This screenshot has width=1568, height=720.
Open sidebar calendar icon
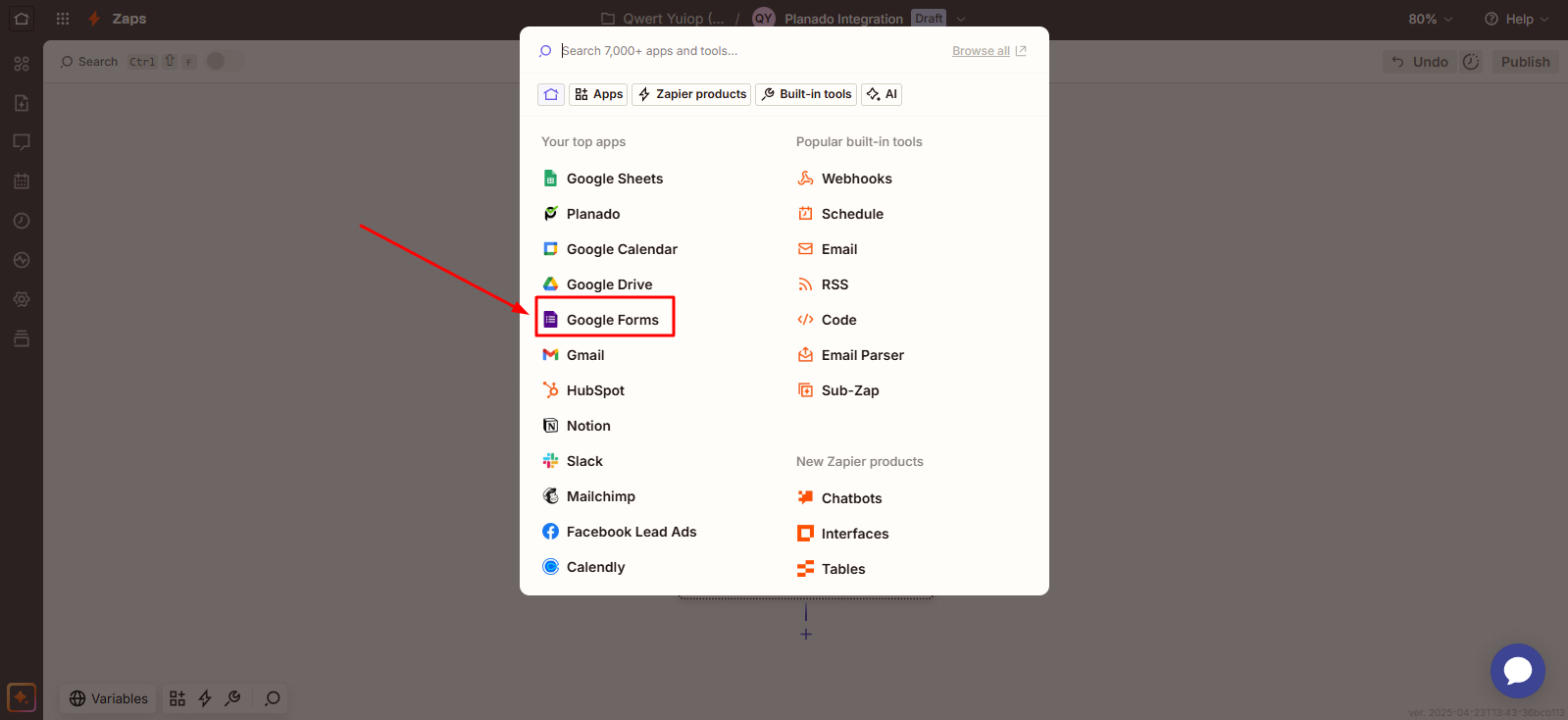coord(22,181)
